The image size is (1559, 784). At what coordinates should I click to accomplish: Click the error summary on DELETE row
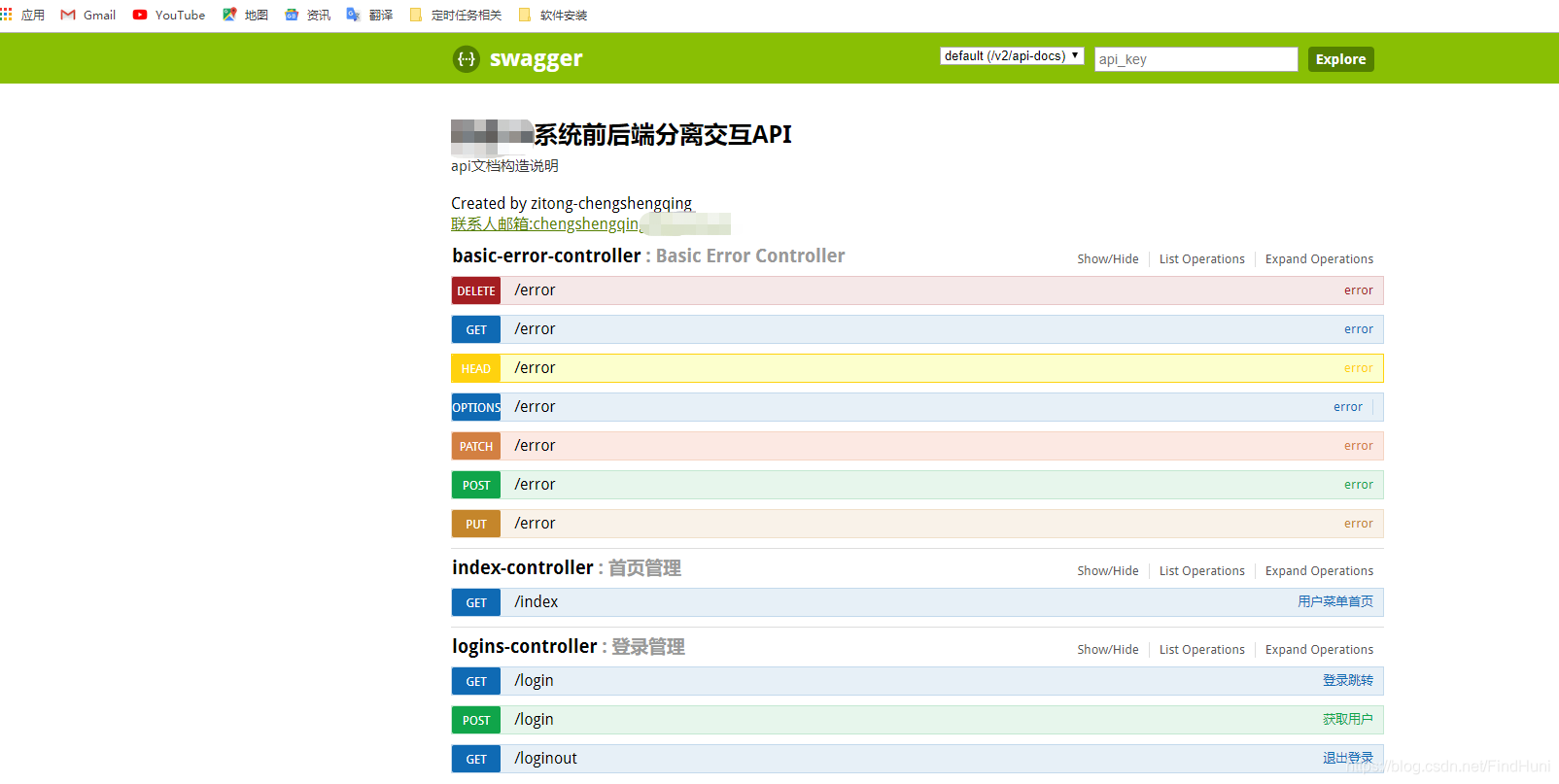[x=1358, y=290]
